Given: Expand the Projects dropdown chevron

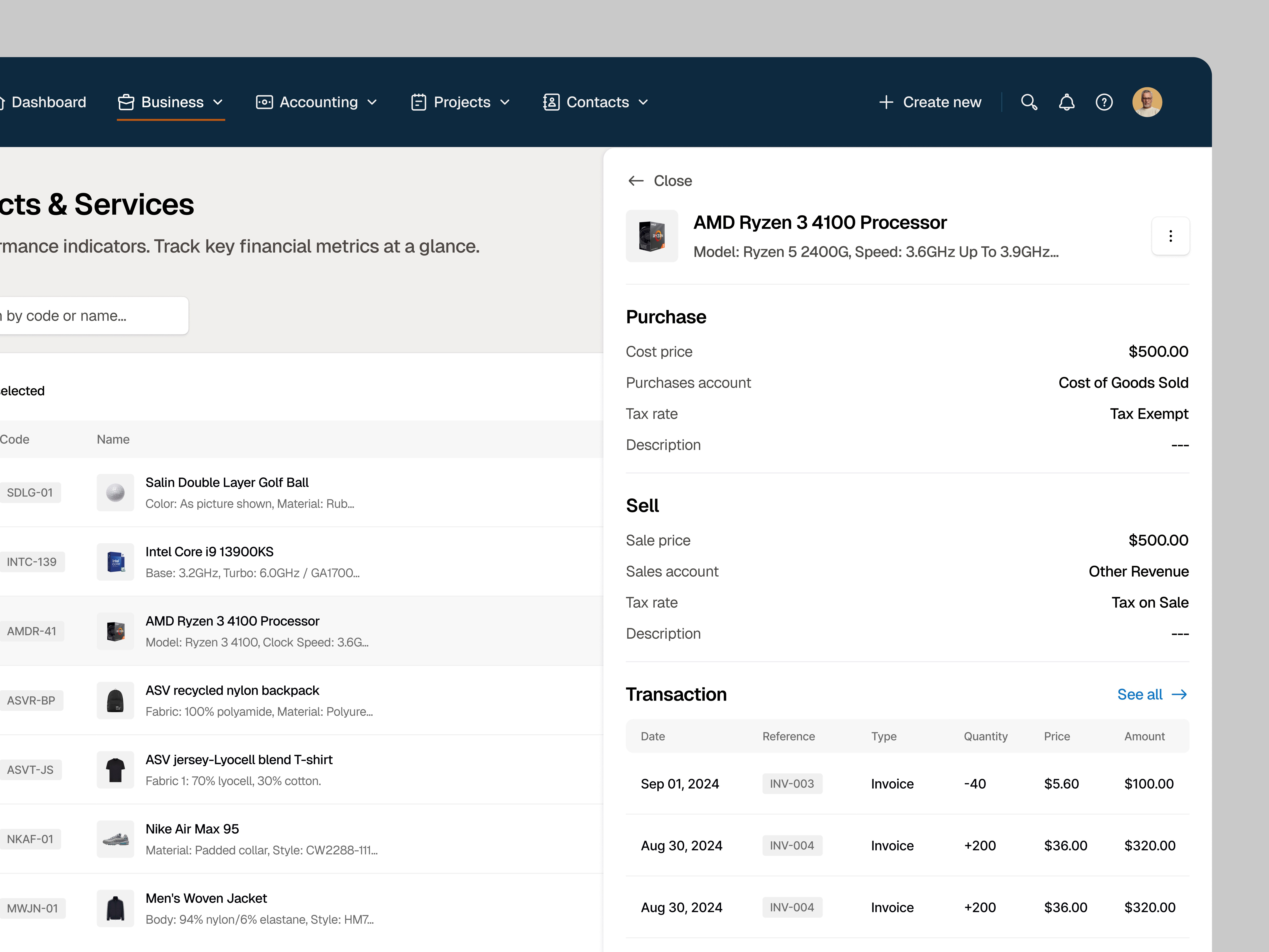Looking at the screenshot, I should pos(505,102).
